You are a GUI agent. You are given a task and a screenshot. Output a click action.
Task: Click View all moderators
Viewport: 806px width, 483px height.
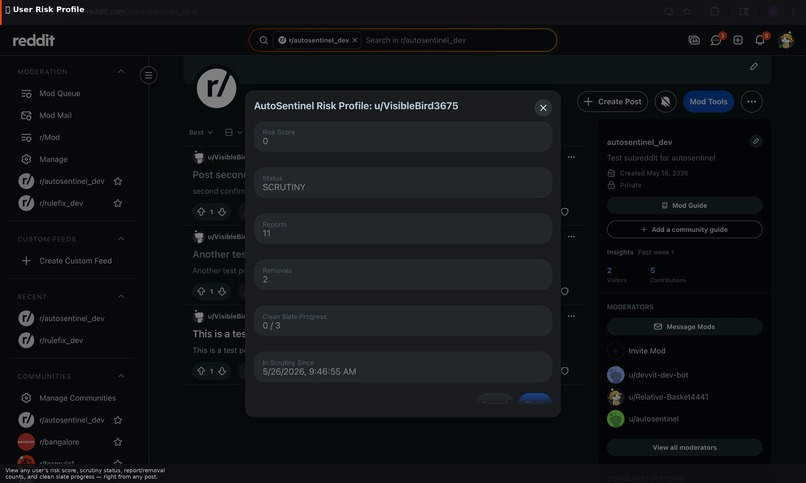click(x=684, y=448)
